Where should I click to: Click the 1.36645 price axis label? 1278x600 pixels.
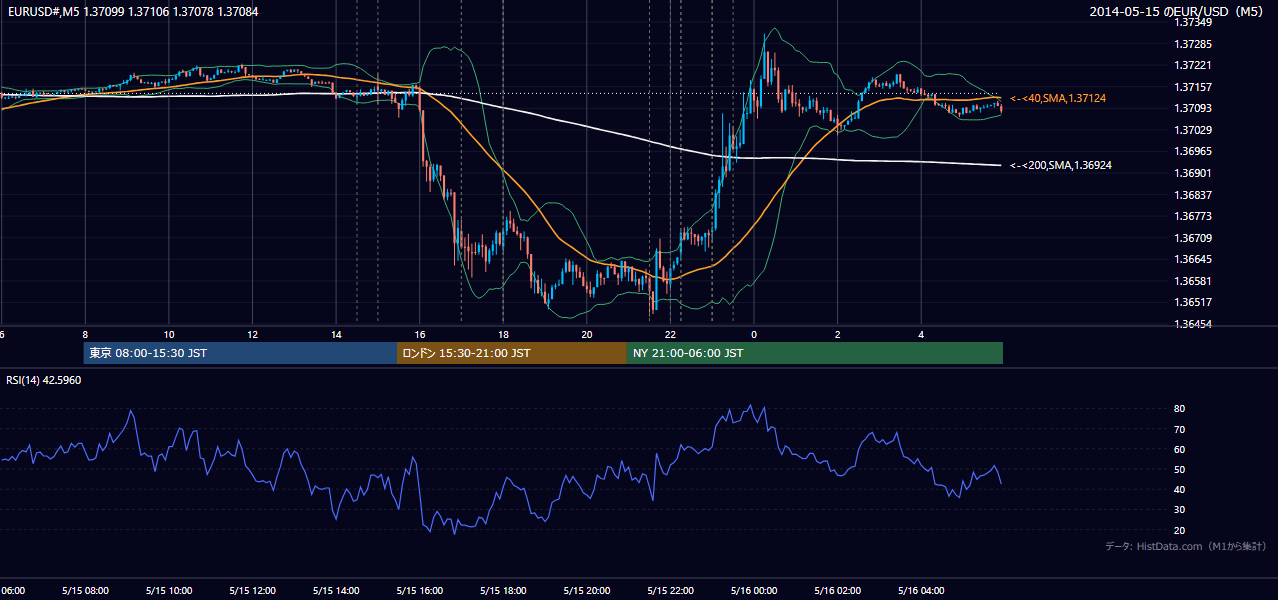point(1193,259)
